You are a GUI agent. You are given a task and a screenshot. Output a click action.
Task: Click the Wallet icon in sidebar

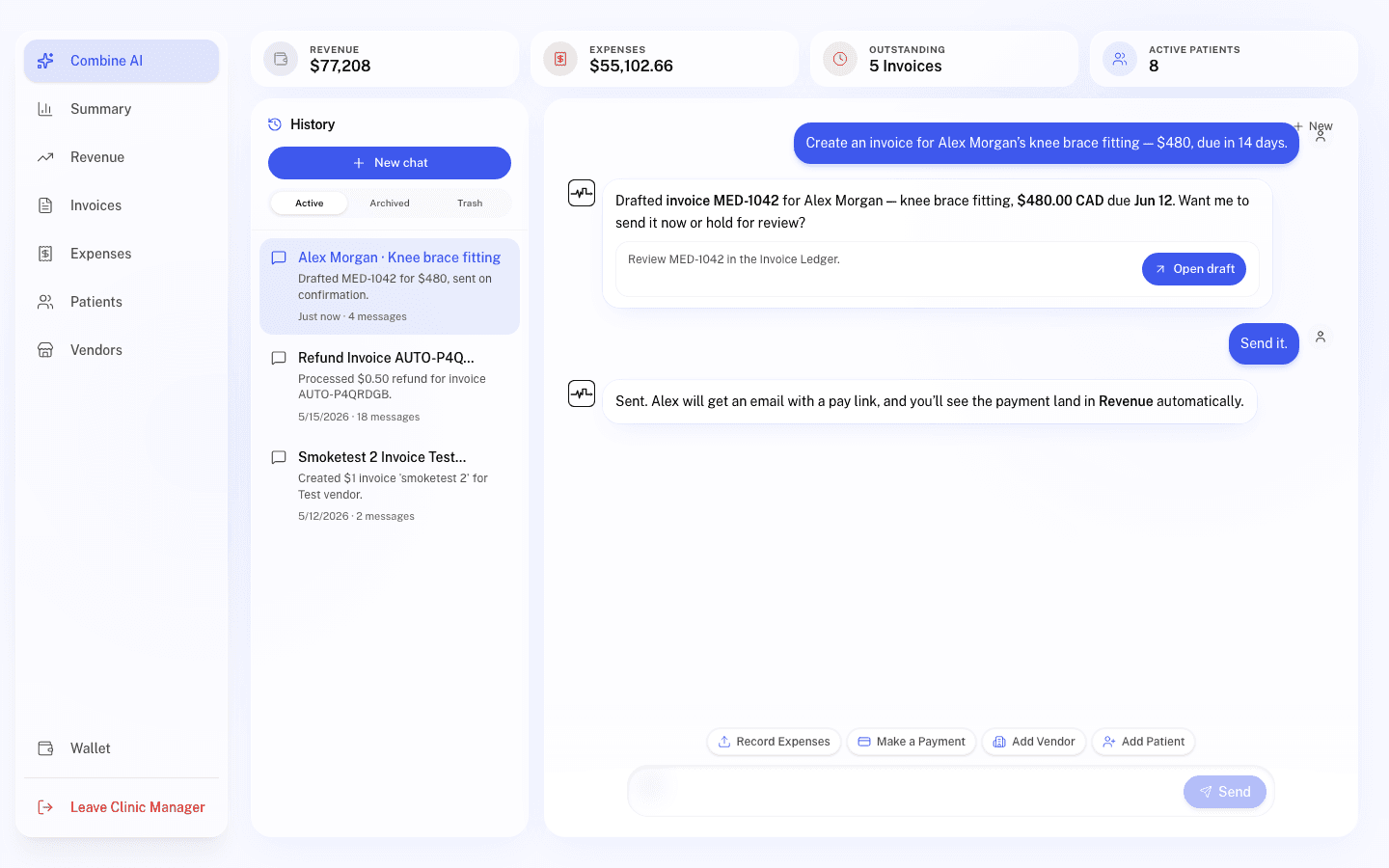[x=45, y=748]
